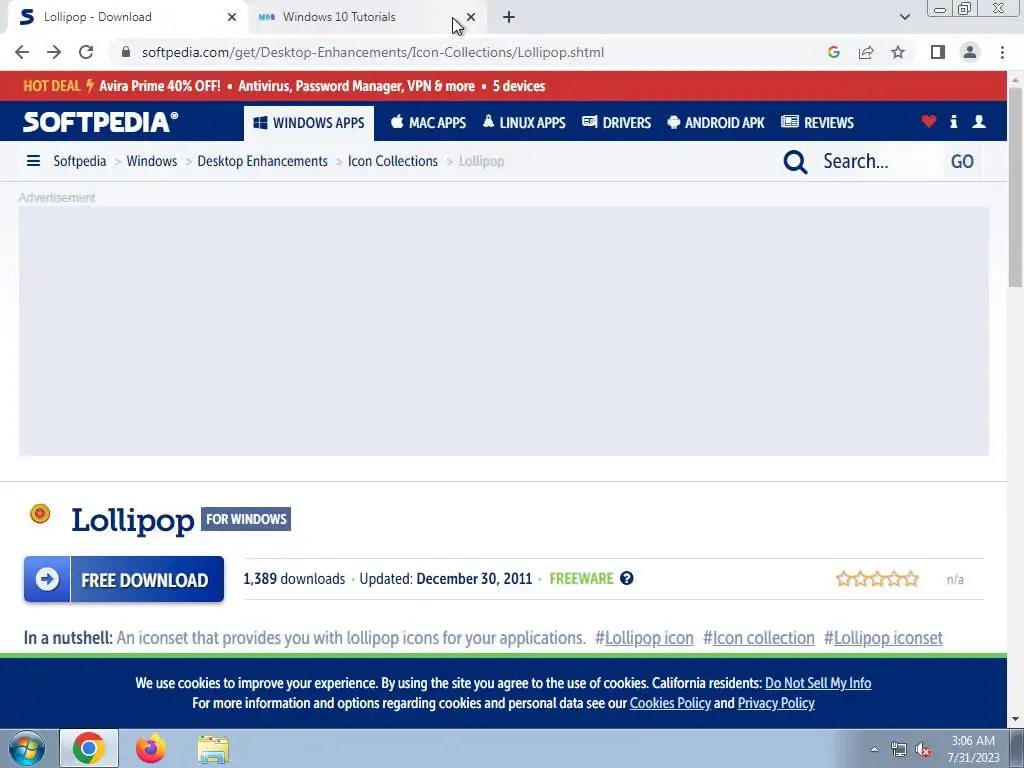The height and width of the screenshot is (768, 1024).
Task: Open the hamburger menu beside breadcrumbs
Action: tap(33, 161)
